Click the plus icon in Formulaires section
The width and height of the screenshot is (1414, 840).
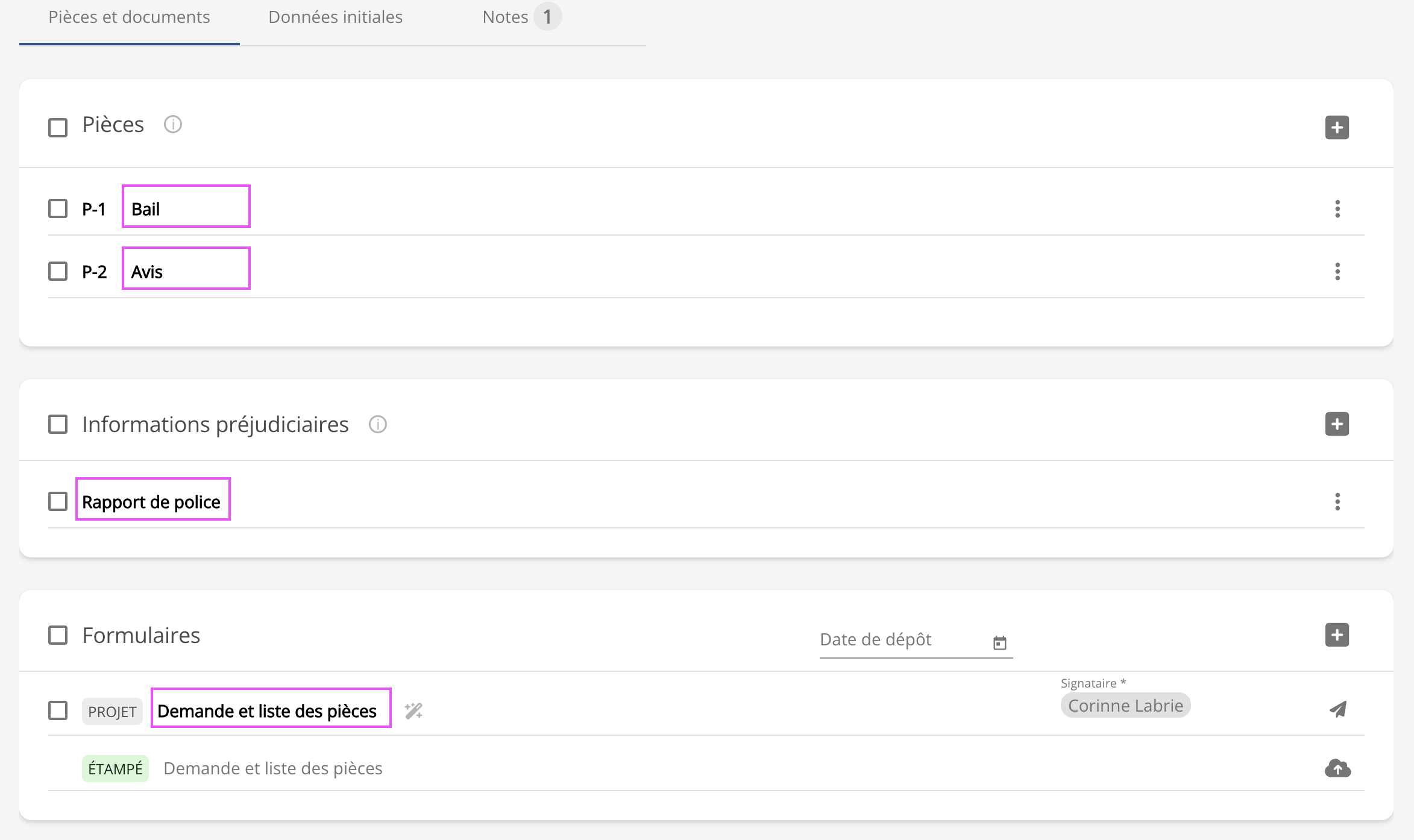[x=1336, y=635]
